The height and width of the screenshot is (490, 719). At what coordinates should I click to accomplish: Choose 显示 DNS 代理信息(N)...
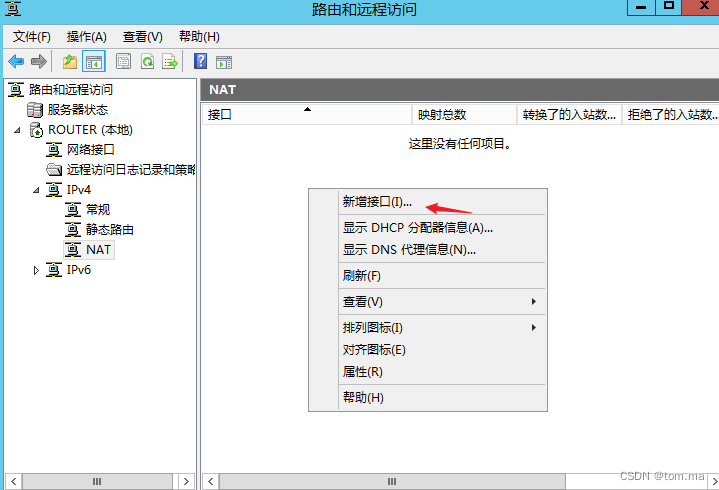427,250
